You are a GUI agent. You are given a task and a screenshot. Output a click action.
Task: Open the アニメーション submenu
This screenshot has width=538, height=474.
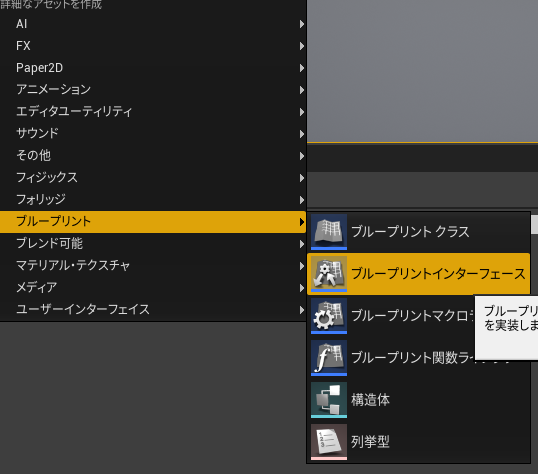tap(153, 90)
